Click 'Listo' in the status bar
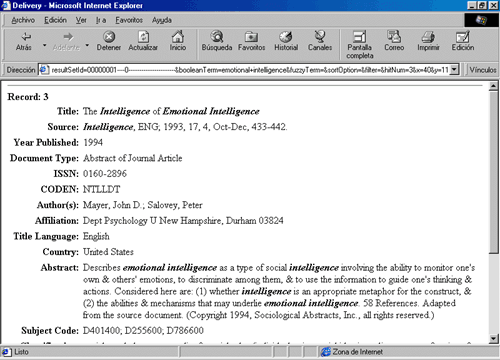The width and height of the screenshot is (500, 360). (21, 352)
